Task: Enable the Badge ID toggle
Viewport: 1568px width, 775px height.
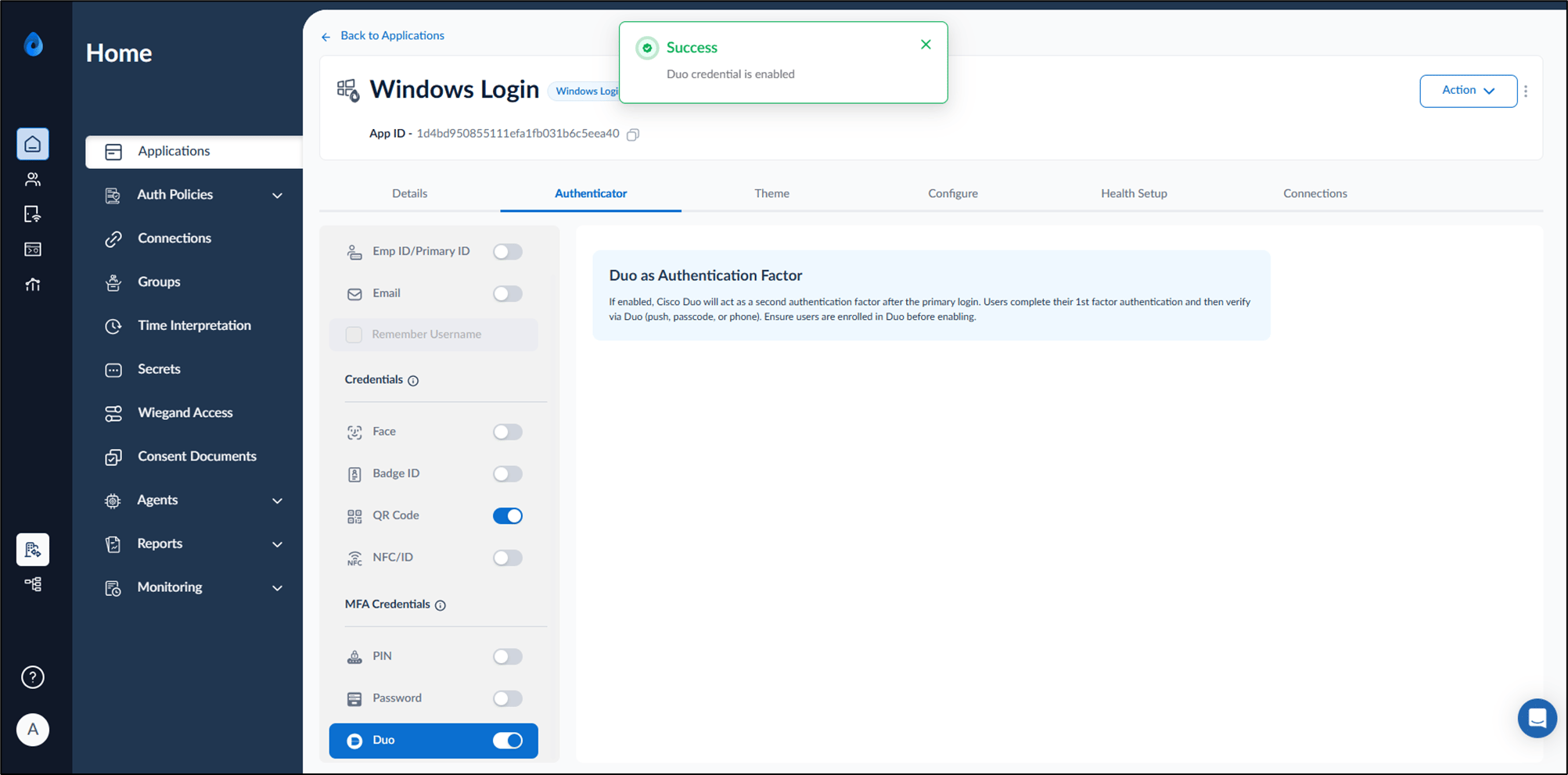Action: click(508, 474)
